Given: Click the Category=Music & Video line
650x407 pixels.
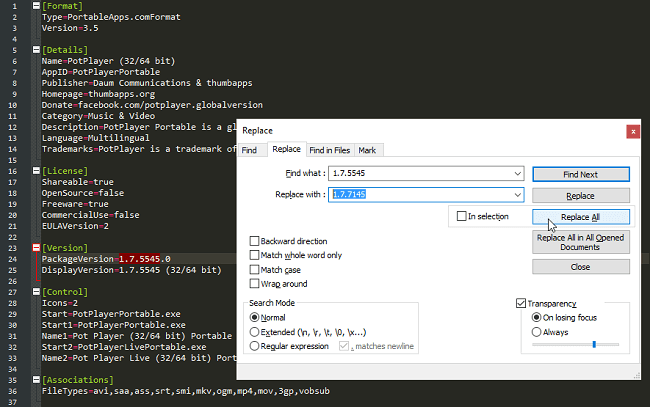Looking at the screenshot, I should (98, 116).
